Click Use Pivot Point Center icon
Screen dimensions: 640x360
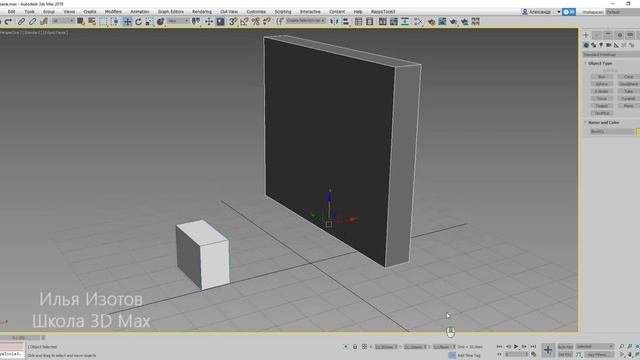pos(196,22)
